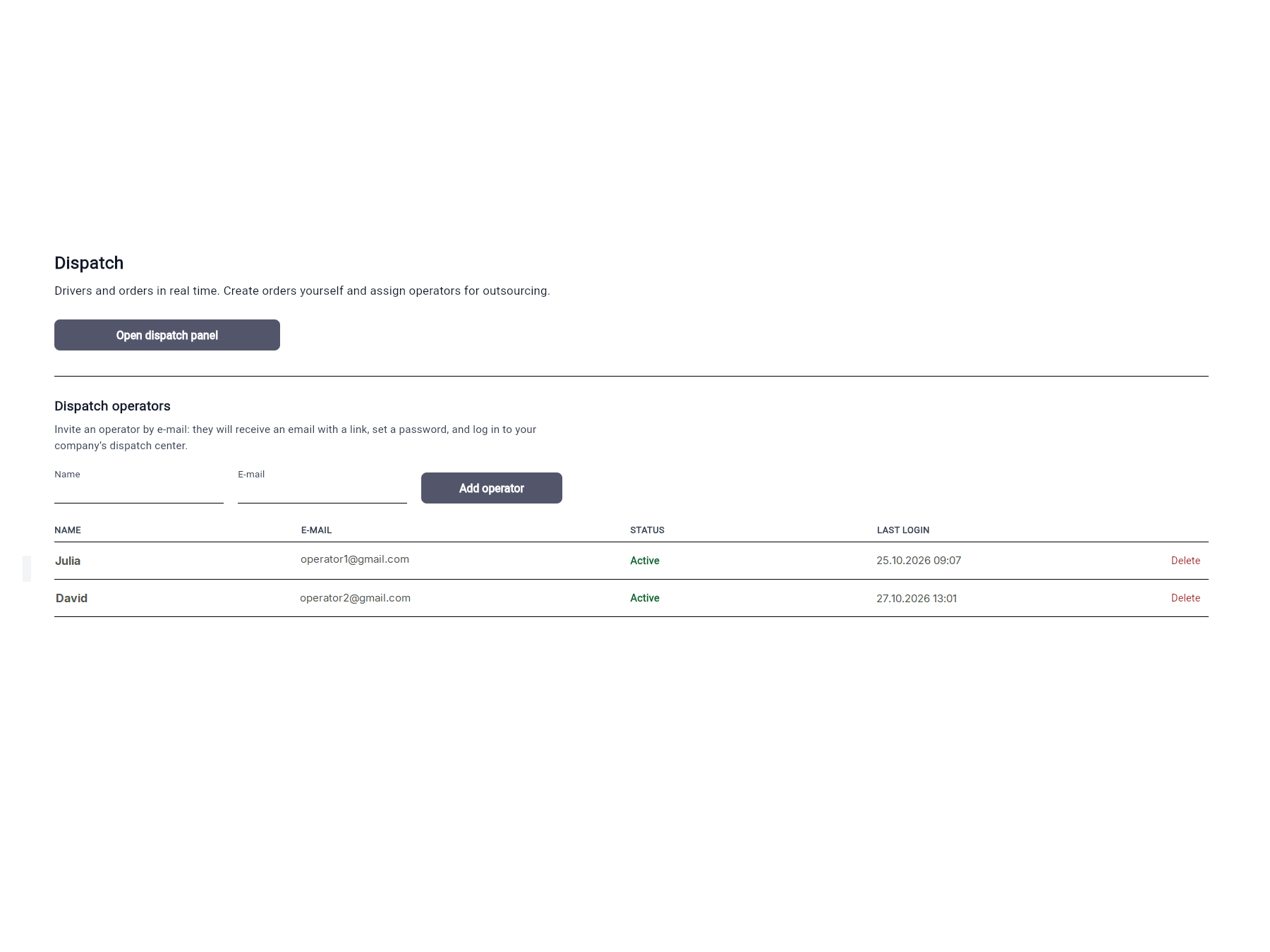The height and width of the screenshot is (952, 1270).
Task: Click Julia's last login date 25.10.2026
Action: (904, 561)
